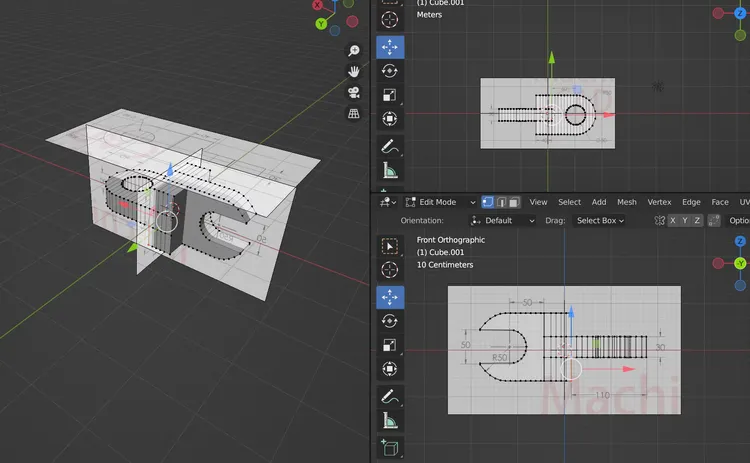Click the zoom magnifier icon in perspective viewport
The image size is (750, 463).
(x=353, y=50)
